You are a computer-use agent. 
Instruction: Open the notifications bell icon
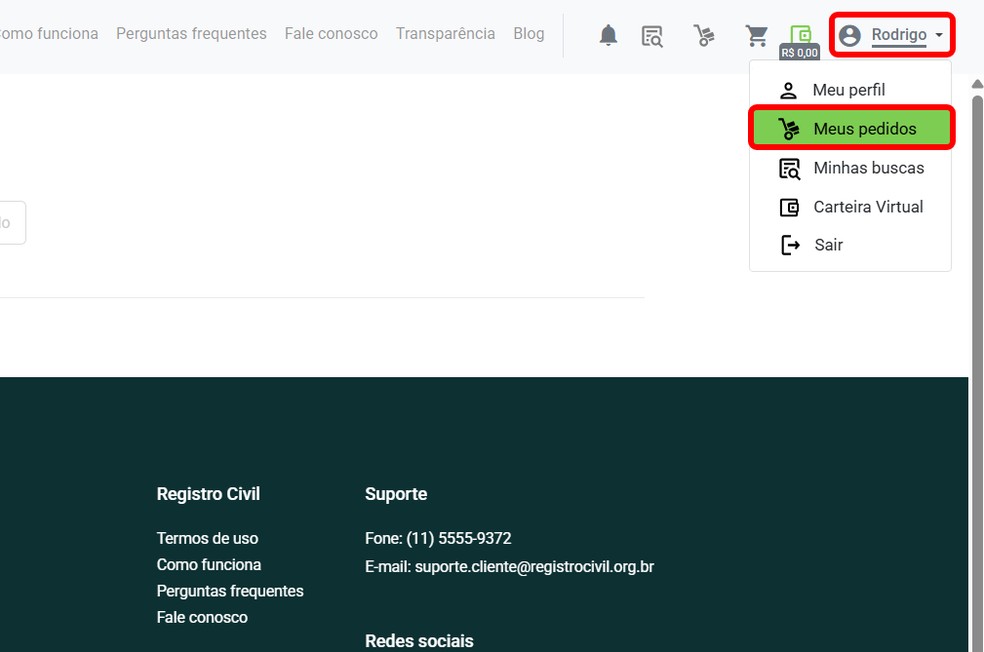pyautogui.click(x=608, y=35)
